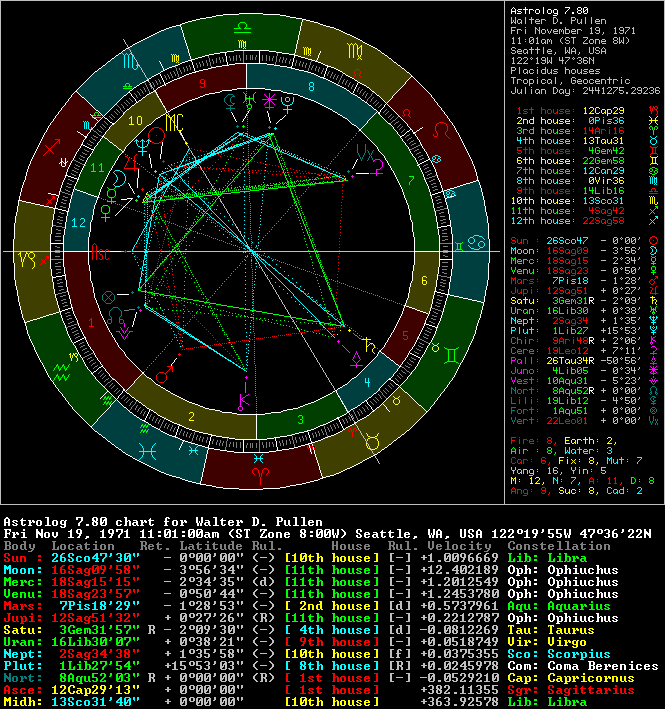Select table row 'Satu: 3Gem31'57"'
The width and height of the screenshot is (665, 709).
299,630
